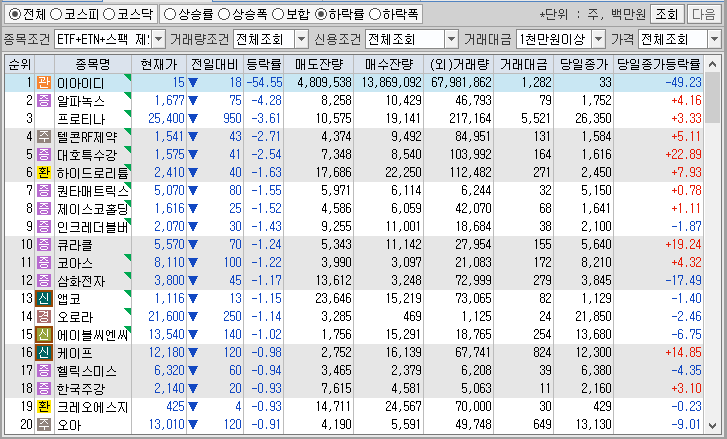727x439 pixels.
Task: Click the 증 badge icon for 삼화전자
Action: tap(44, 280)
